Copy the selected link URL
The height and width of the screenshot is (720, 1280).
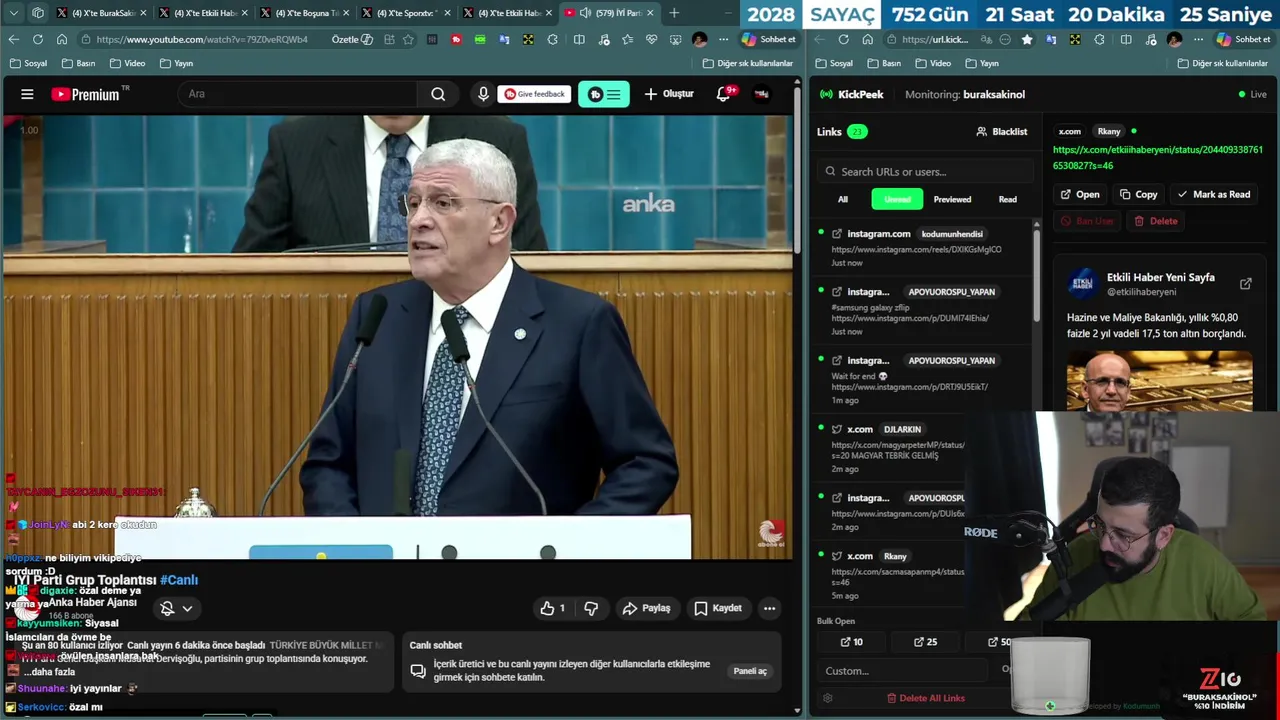click(1139, 194)
